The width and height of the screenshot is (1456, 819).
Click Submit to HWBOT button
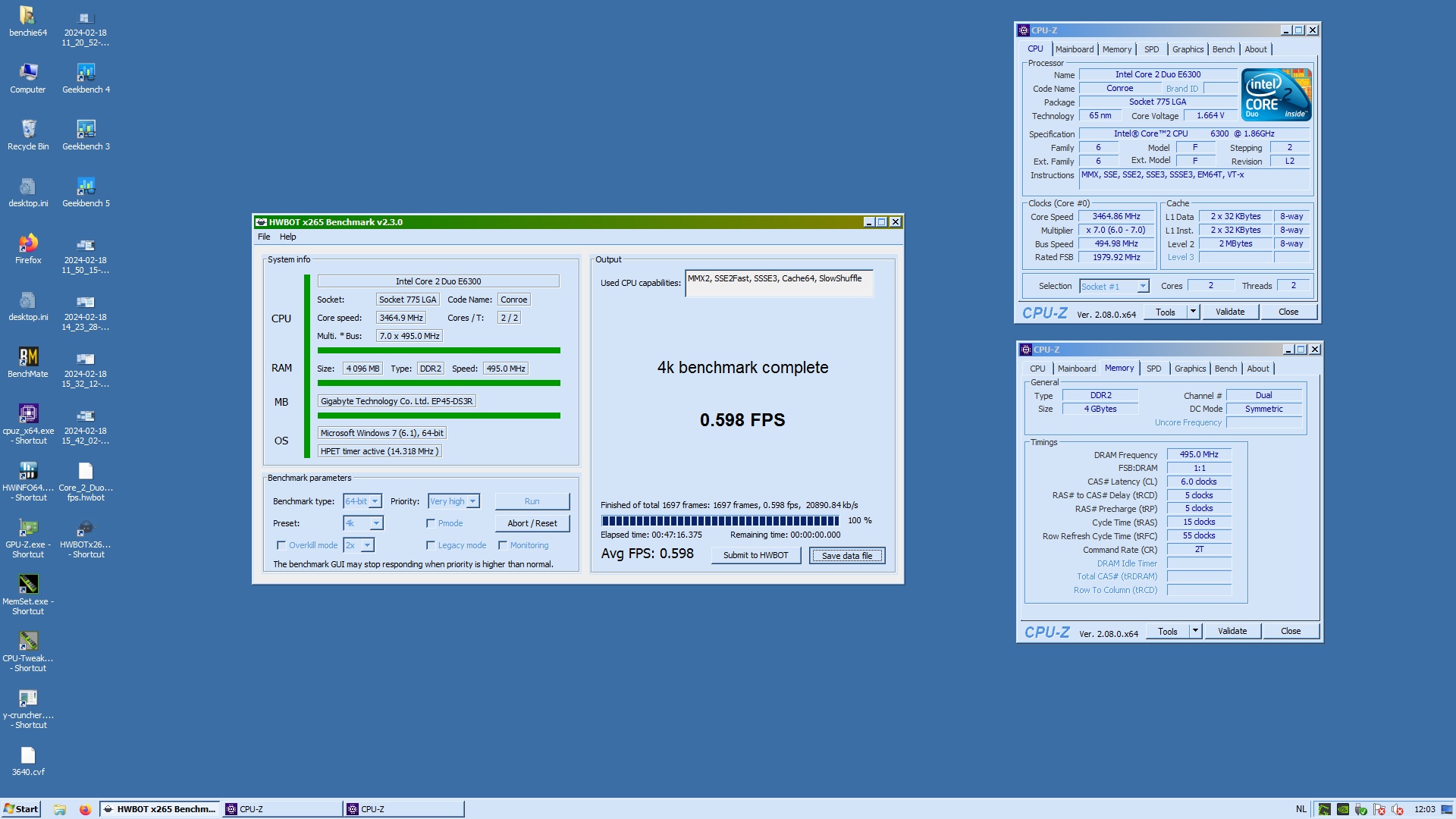point(755,555)
